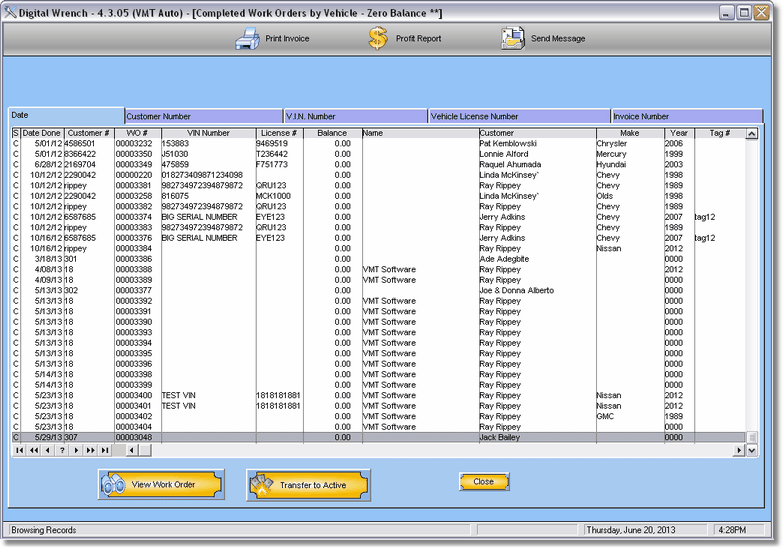Click GMC in the Make column

coord(605,416)
